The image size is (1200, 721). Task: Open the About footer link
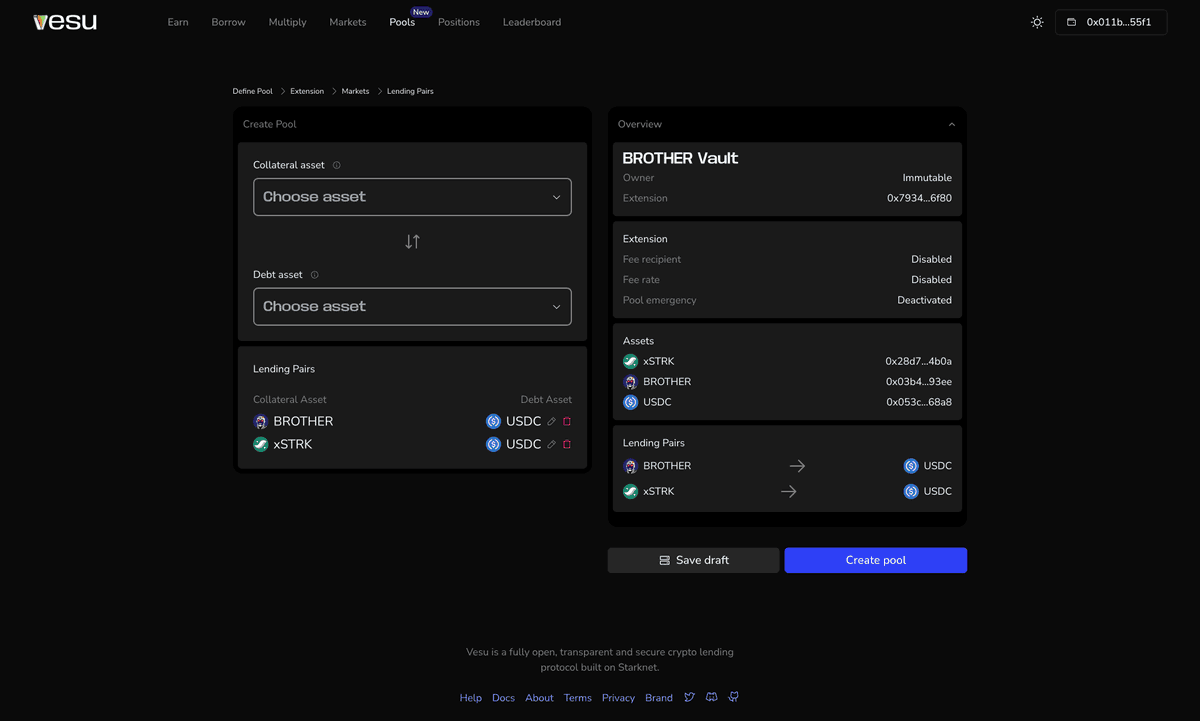[539, 698]
